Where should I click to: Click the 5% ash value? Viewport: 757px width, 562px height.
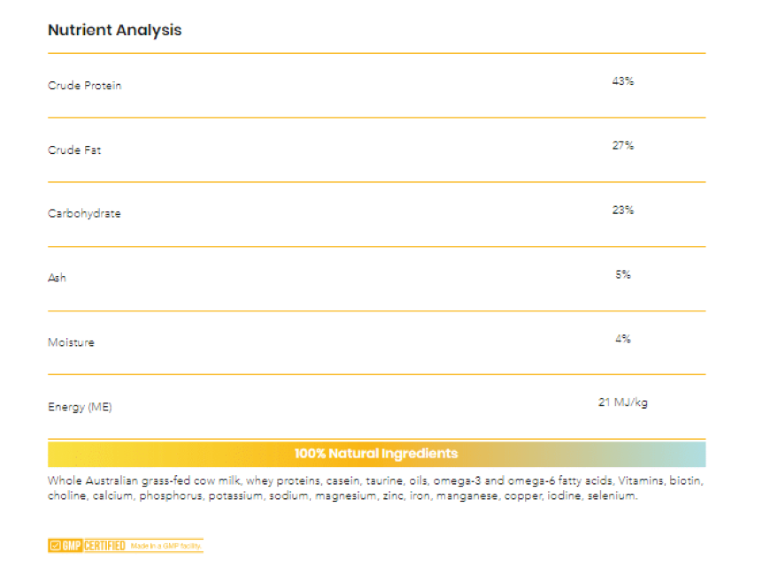click(x=622, y=274)
